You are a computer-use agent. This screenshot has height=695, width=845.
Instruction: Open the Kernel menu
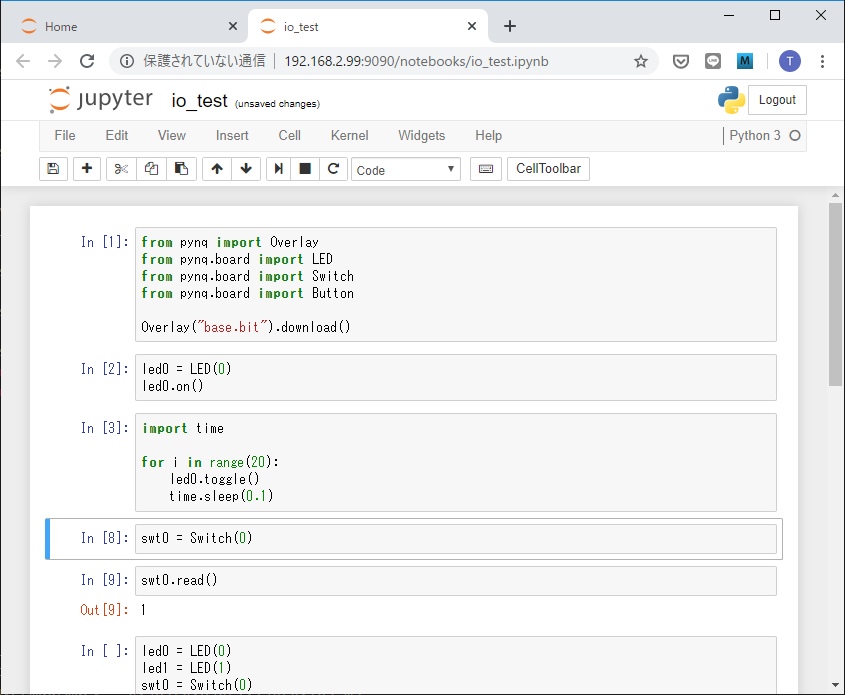(x=349, y=135)
